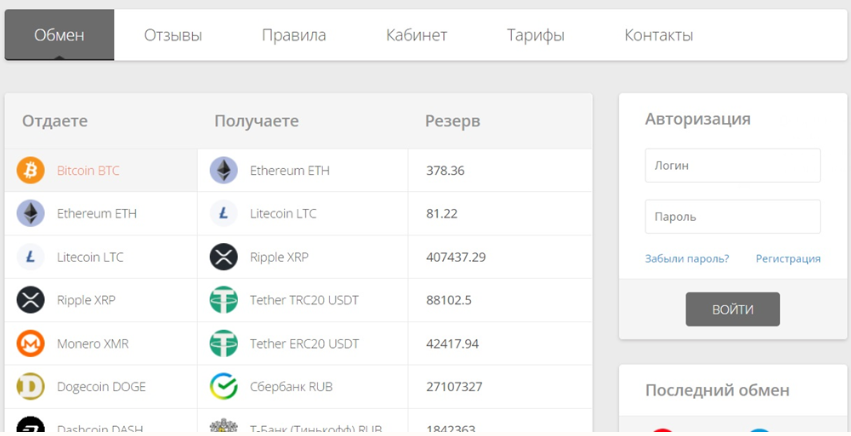
Task: Click the Tether ERC20 USDT icon
Action: click(223, 344)
